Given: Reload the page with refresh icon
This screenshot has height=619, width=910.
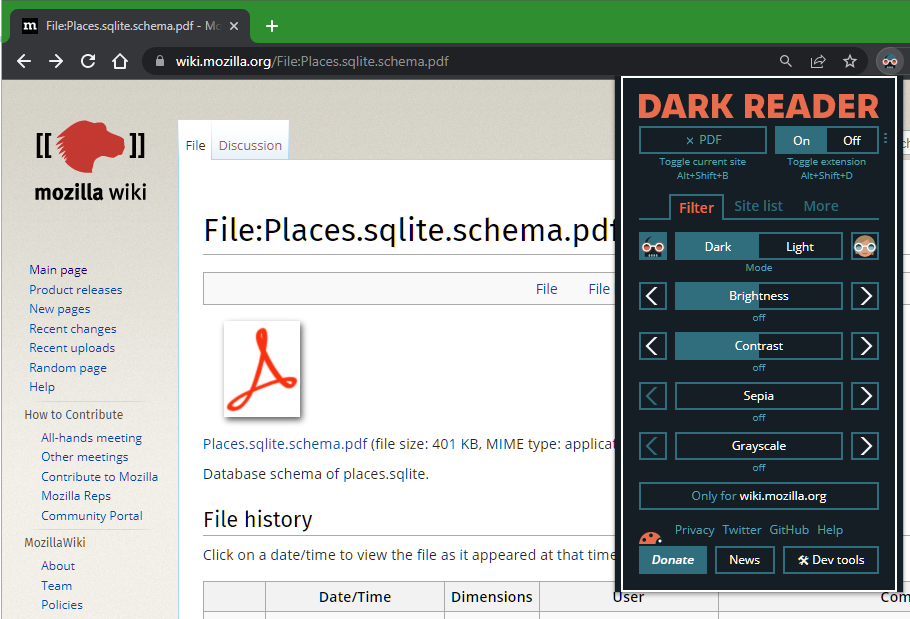Looking at the screenshot, I should 87,61.
